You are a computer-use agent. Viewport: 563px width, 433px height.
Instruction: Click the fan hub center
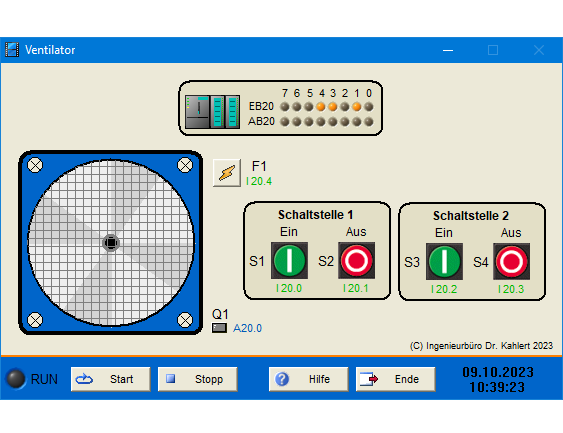pos(111,243)
